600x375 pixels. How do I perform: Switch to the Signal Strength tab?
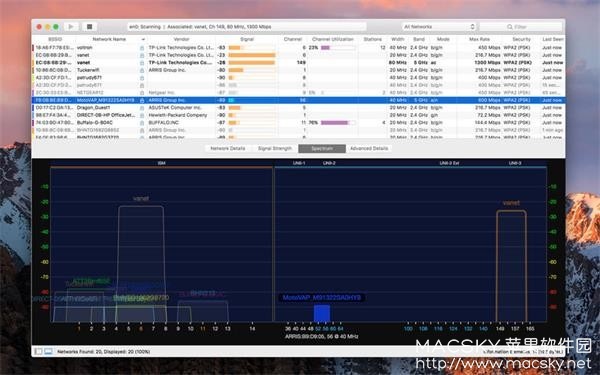tap(275, 148)
